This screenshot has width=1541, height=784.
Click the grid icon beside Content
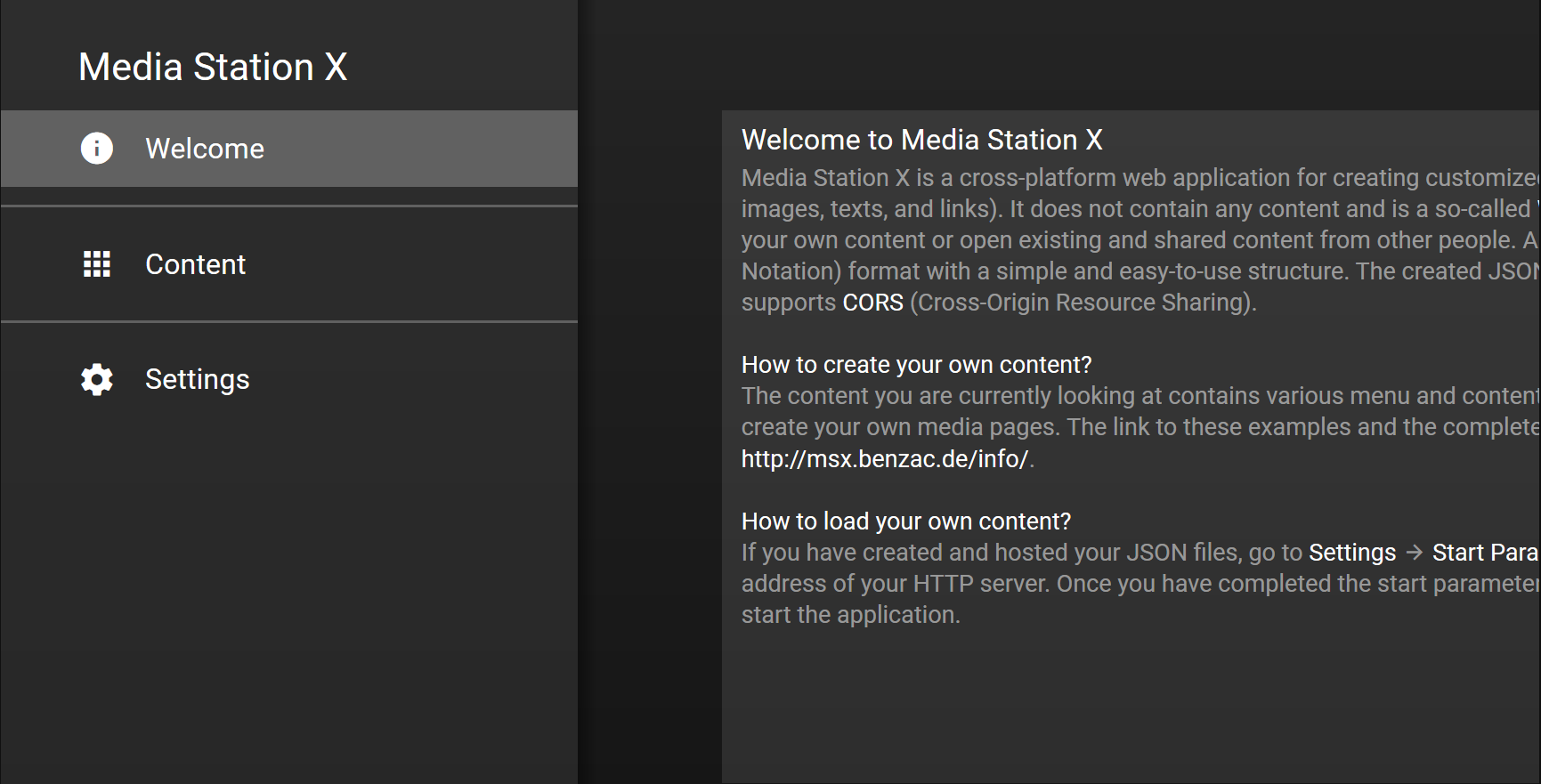(97, 264)
